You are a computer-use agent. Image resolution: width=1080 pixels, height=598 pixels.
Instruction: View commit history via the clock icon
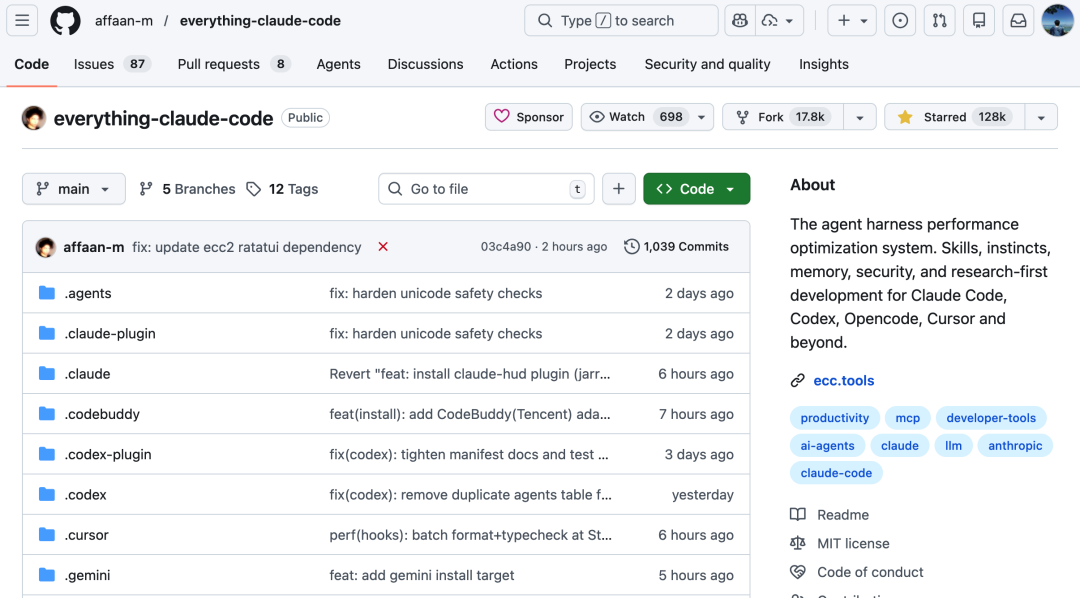coord(630,246)
